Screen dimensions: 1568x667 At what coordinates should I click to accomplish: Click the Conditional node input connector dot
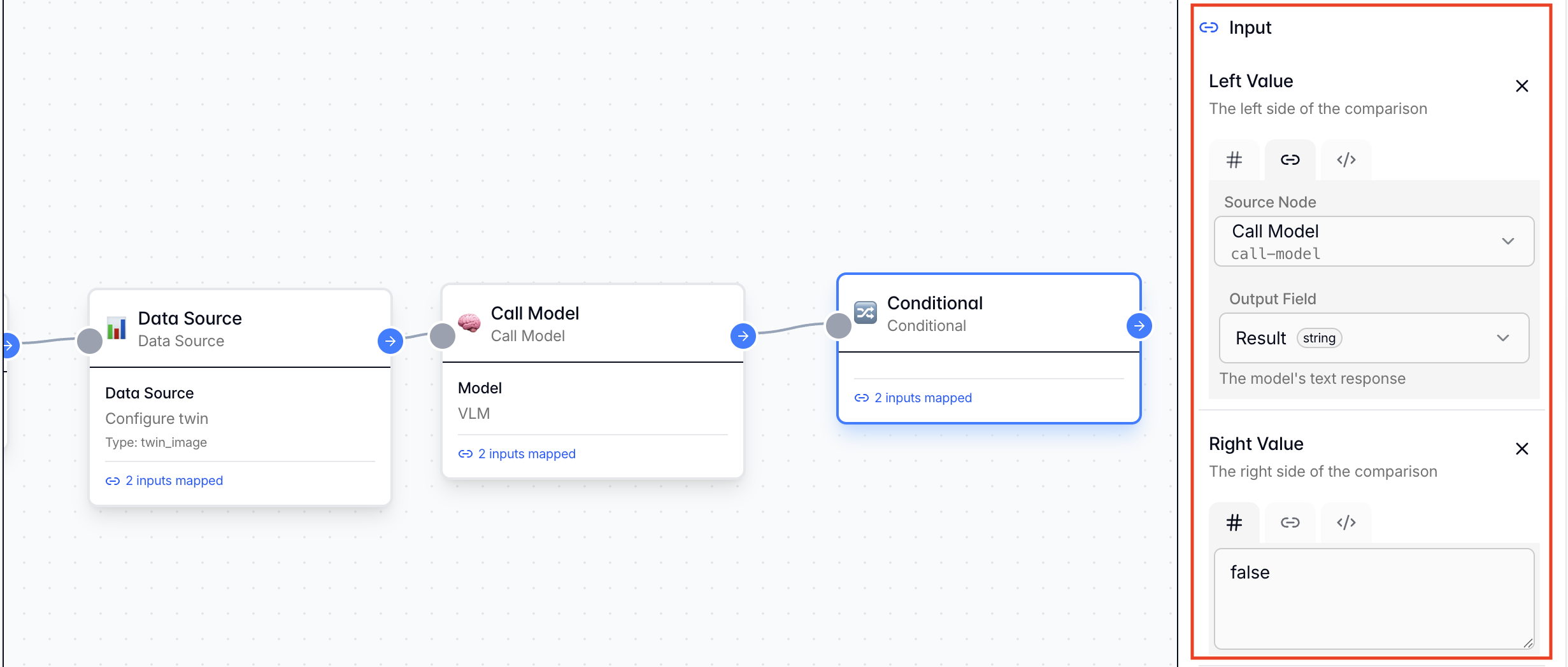[839, 326]
